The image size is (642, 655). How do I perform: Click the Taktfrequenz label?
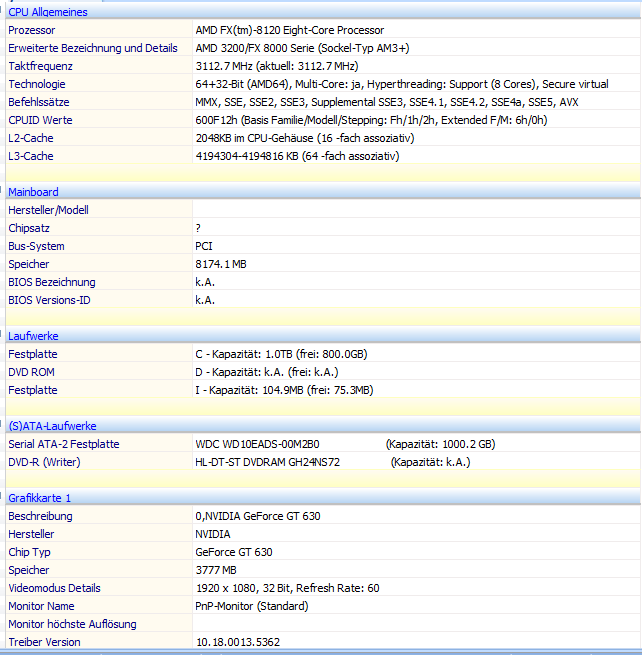tap(40, 66)
